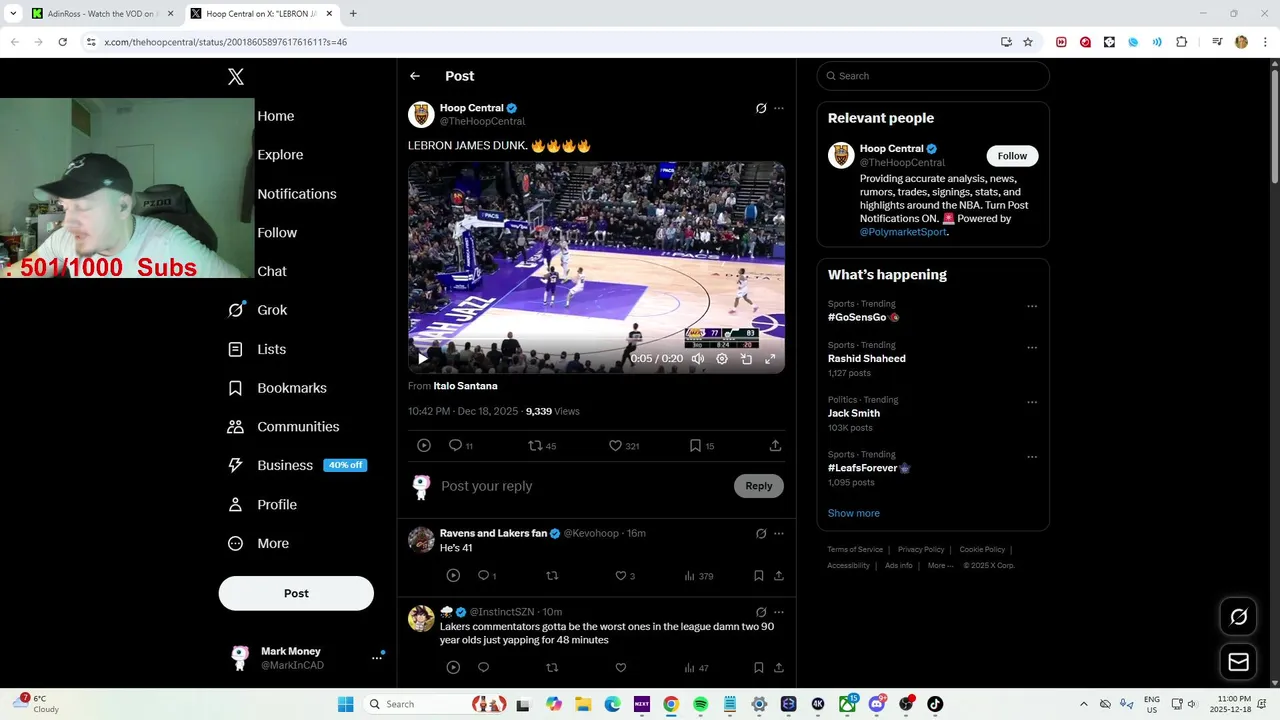The image size is (1280, 720).
Task: Repost the post with 45 reposts
Action: [542, 446]
